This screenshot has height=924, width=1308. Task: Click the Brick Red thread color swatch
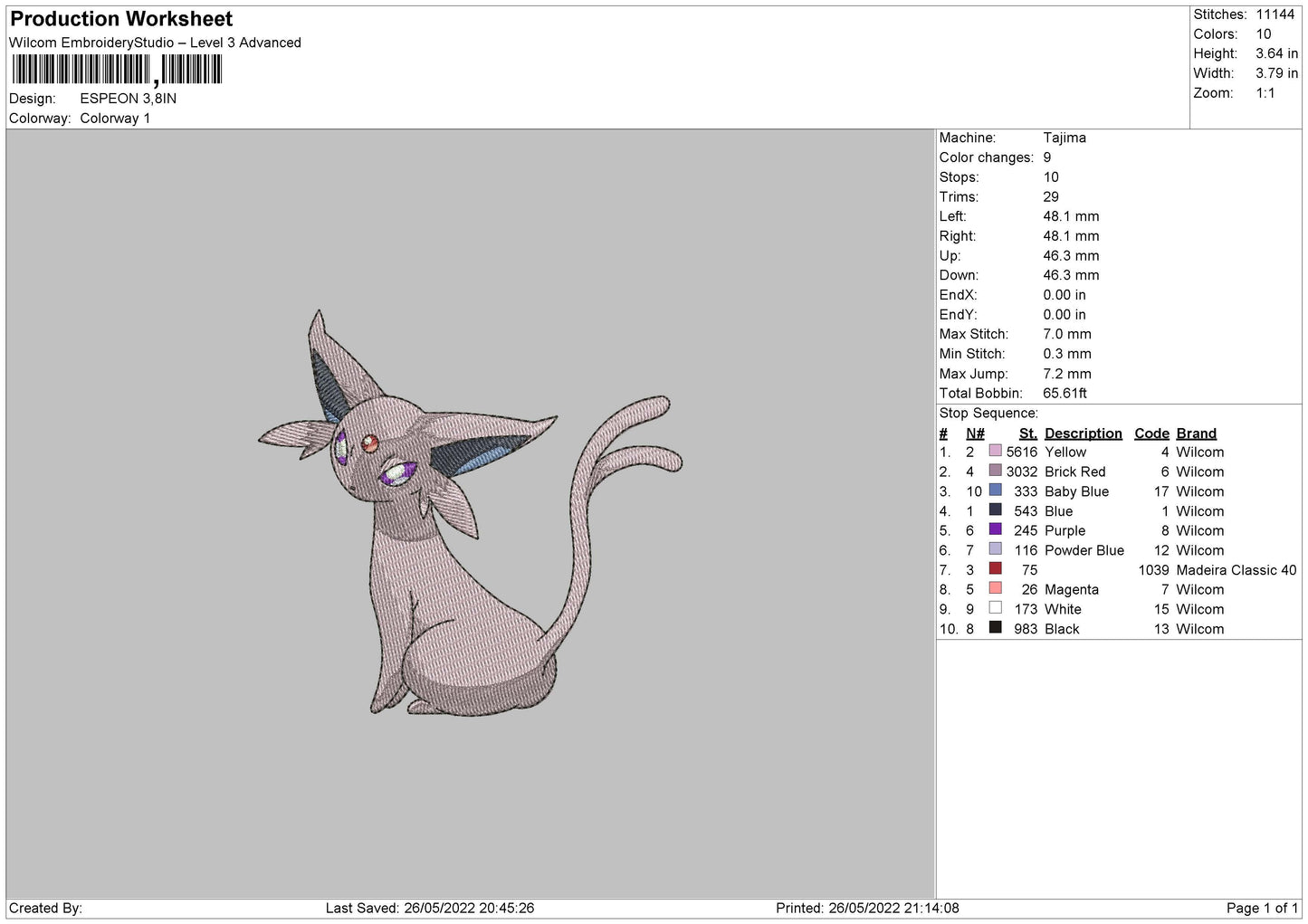click(x=996, y=471)
